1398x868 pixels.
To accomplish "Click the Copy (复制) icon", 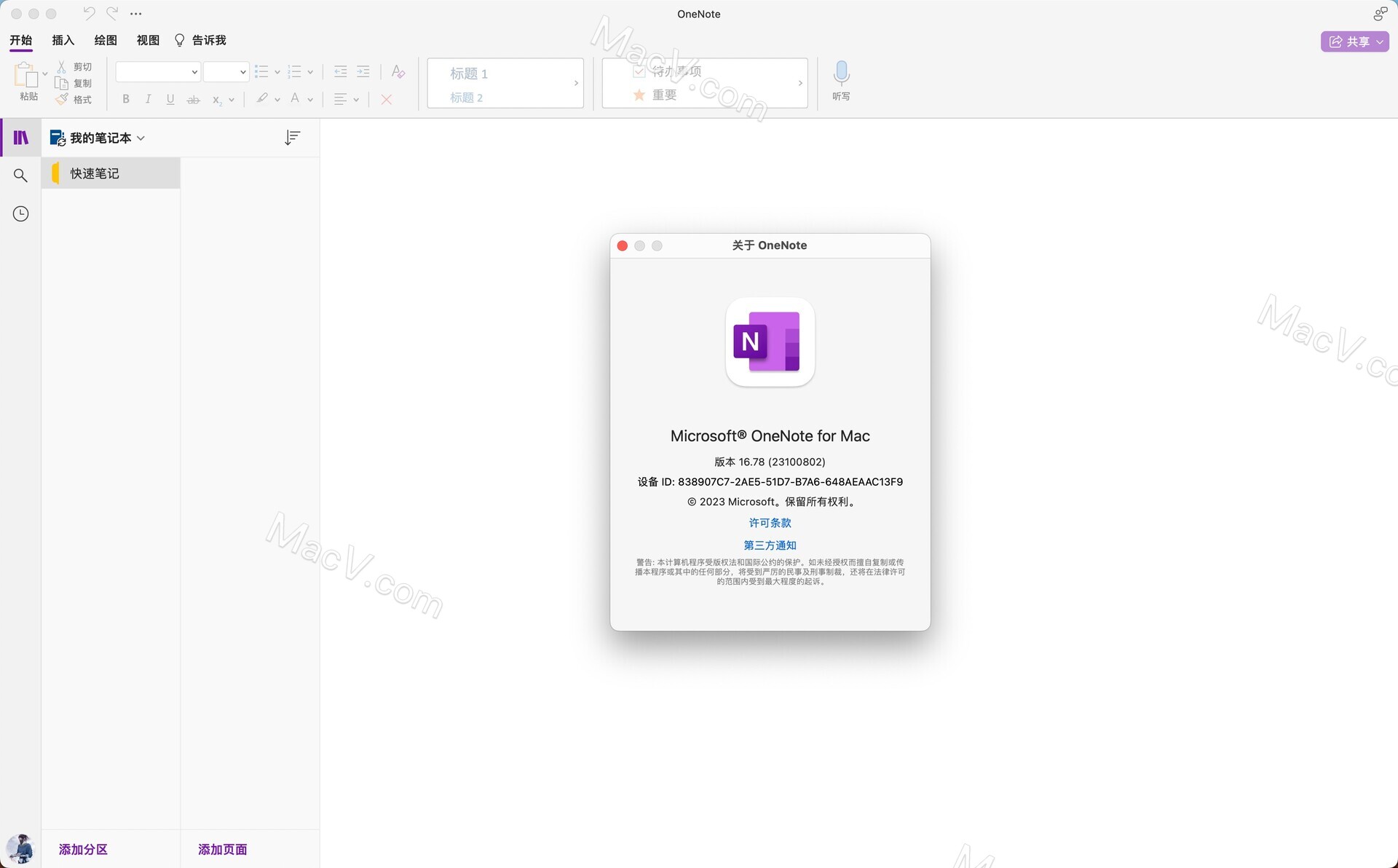I will click(62, 83).
